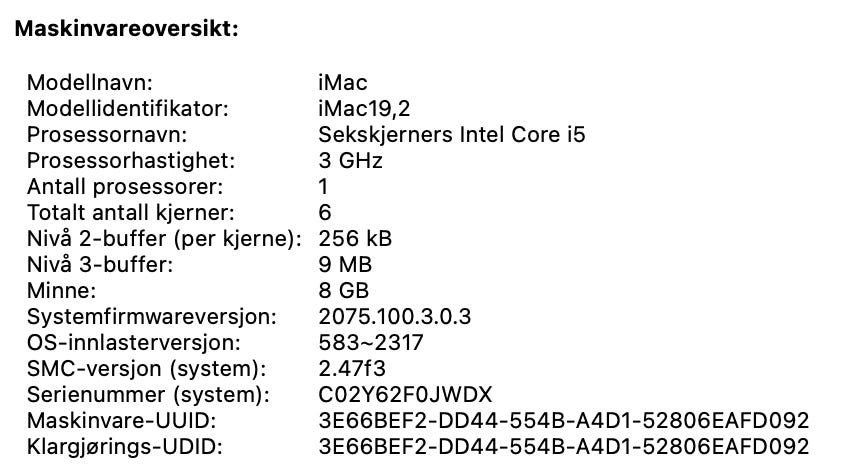Select the OS-innlasterversjon value 583~2317
The image size is (852, 472).
pyautogui.click(x=371, y=343)
